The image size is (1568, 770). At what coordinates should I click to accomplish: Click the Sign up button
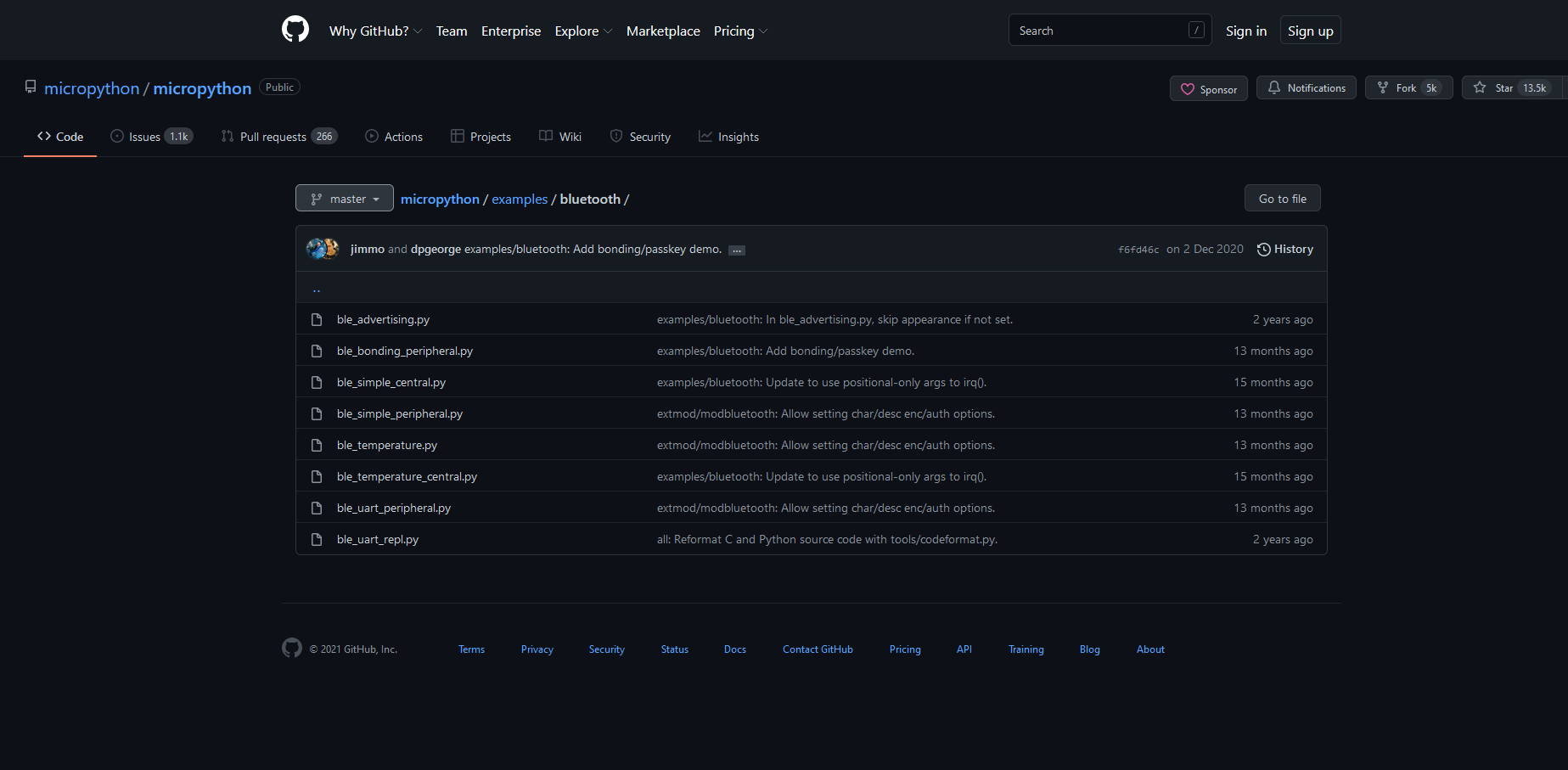(1311, 31)
